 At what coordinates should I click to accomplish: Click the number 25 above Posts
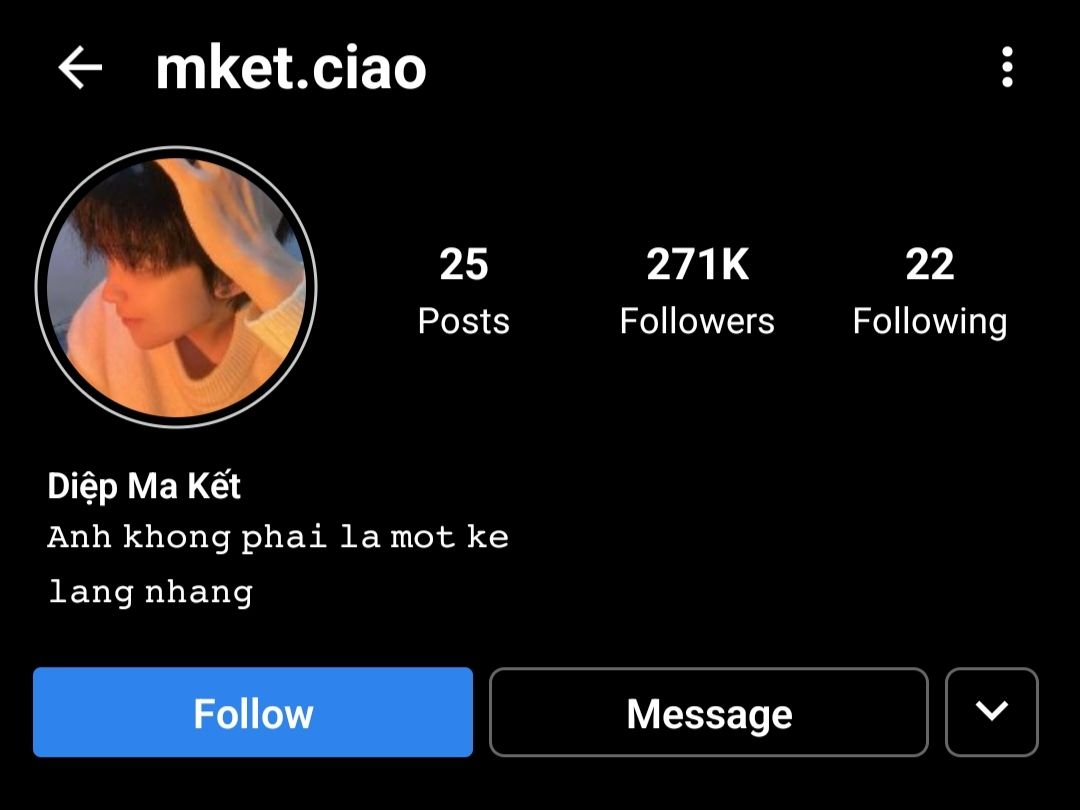pos(464,264)
